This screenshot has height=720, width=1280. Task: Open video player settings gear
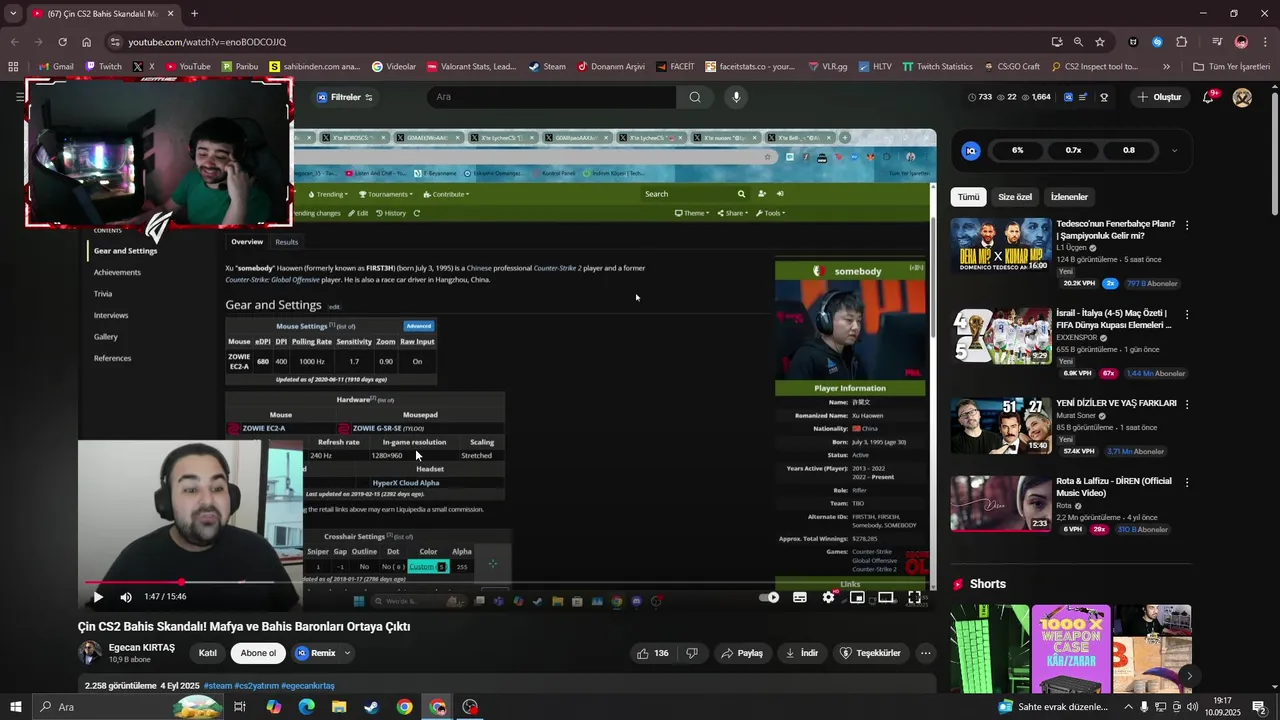pos(828,597)
